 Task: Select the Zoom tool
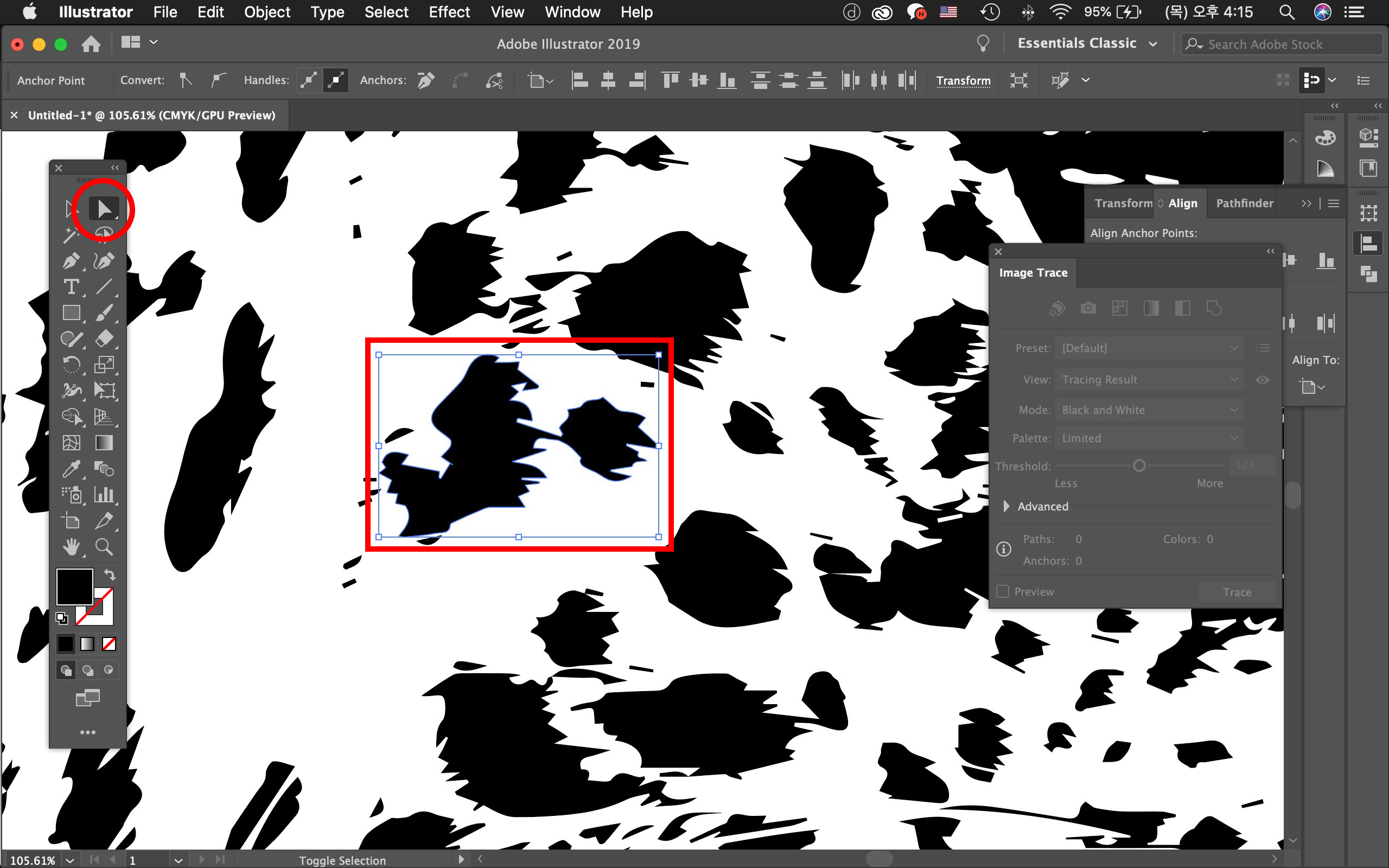pos(105,546)
